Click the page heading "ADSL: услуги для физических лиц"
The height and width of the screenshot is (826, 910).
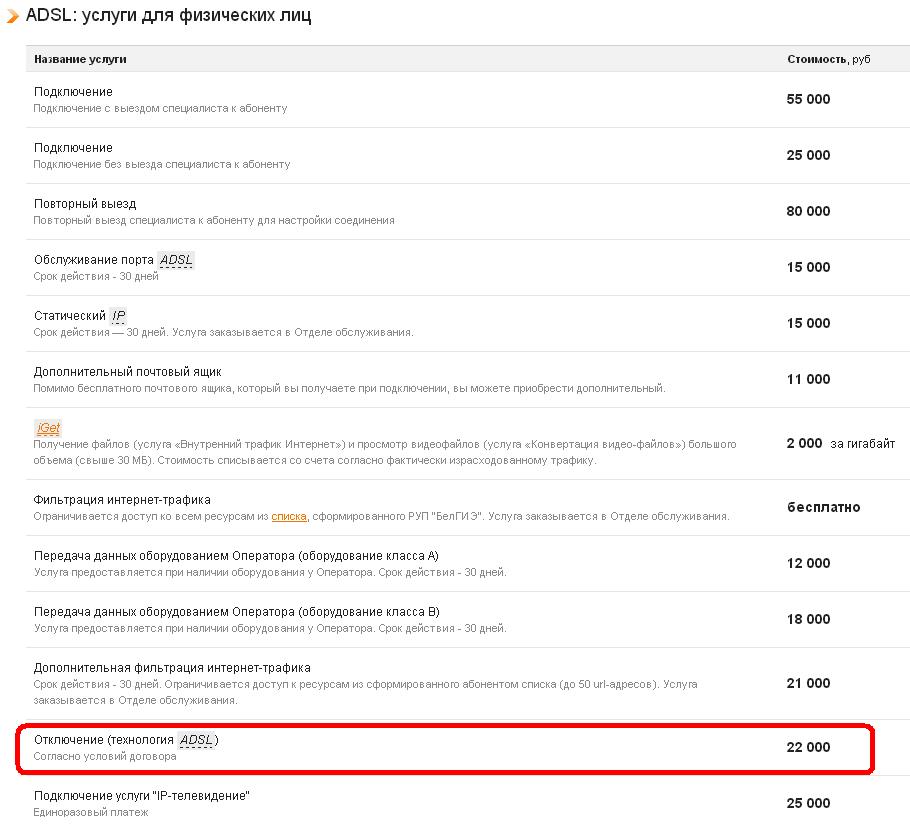168,16
